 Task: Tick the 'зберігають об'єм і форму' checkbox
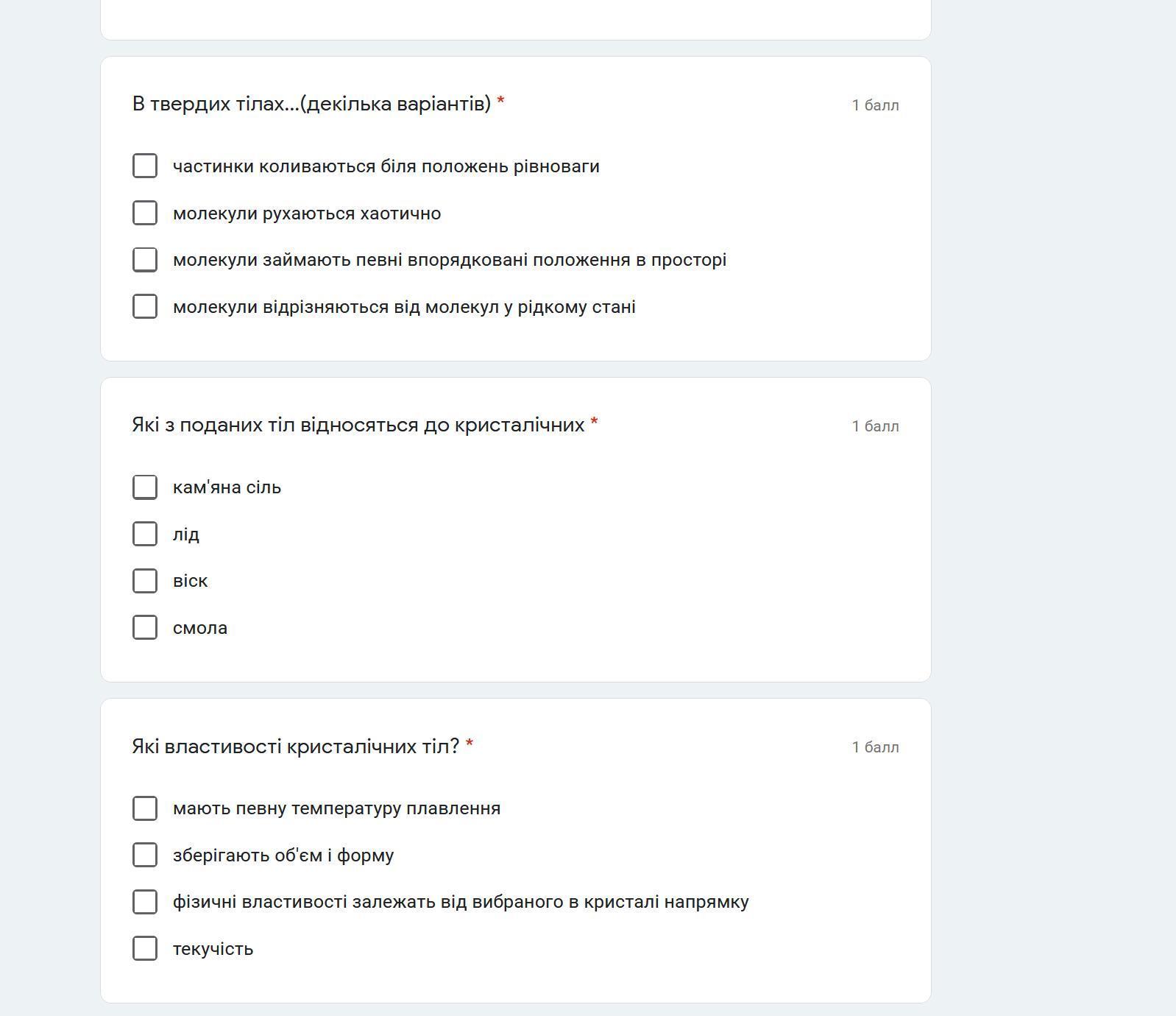coord(145,855)
